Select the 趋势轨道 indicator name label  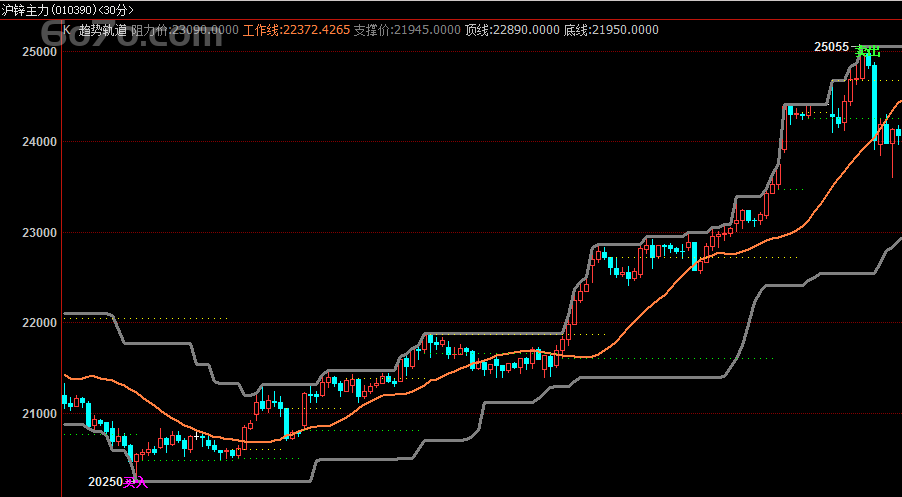[x=103, y=30]
